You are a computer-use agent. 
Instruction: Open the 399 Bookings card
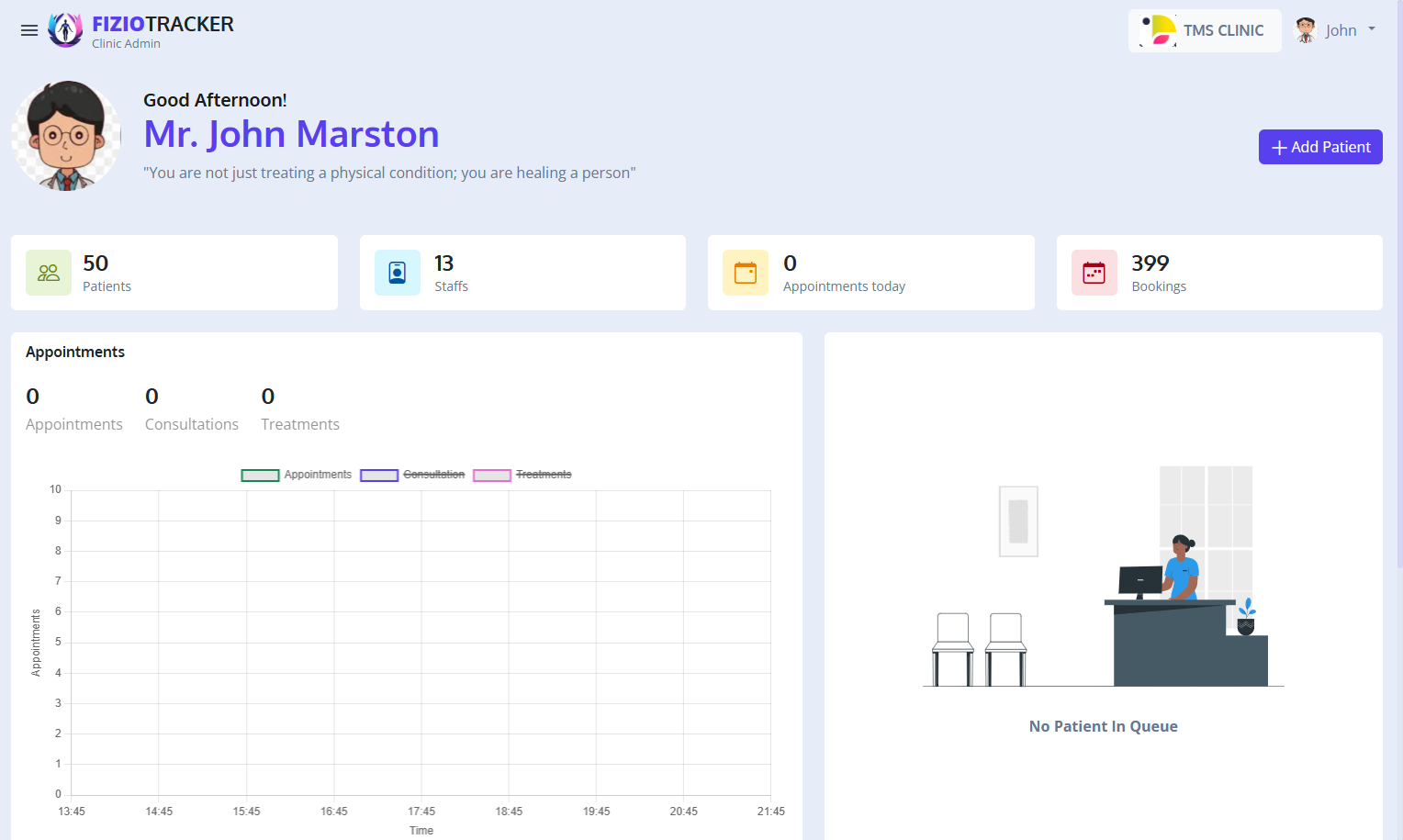(1218, 273)
